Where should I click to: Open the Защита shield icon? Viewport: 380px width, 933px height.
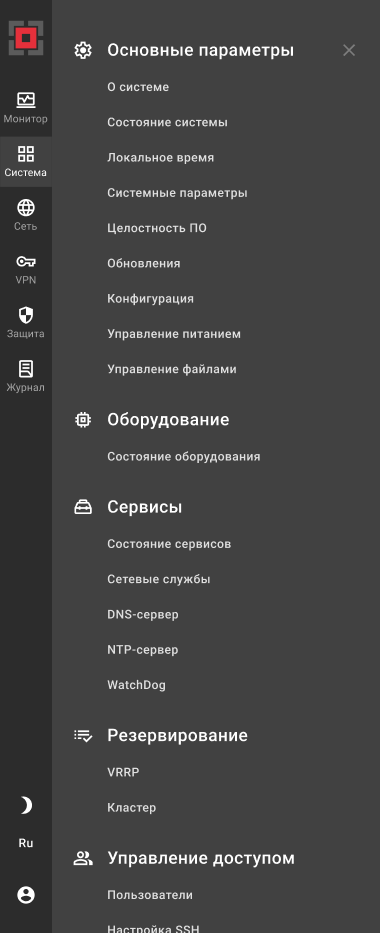[x=26, y=315]
